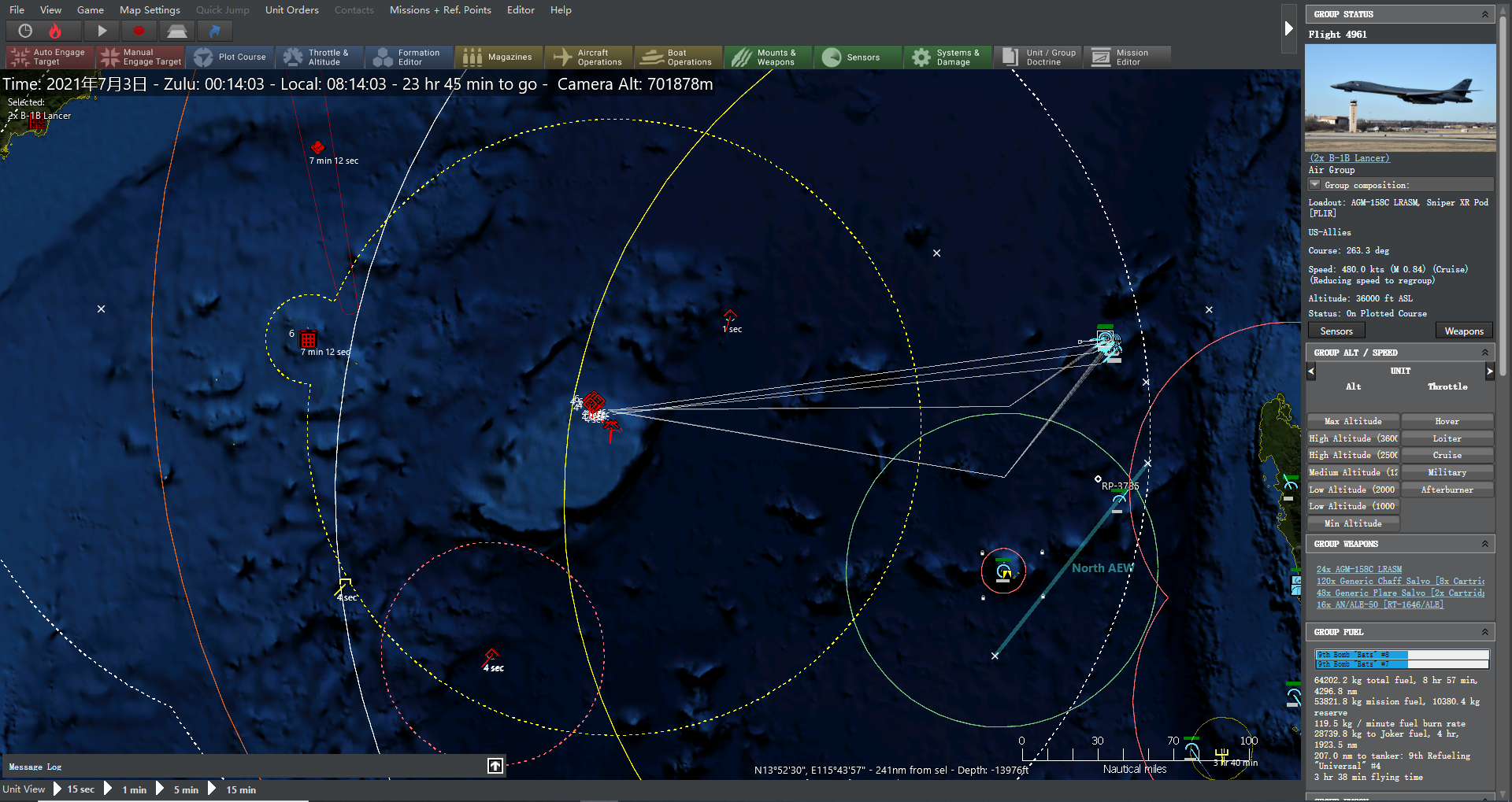Open 120x Generic Chaff Salvo link

(x=1400, y=581)
